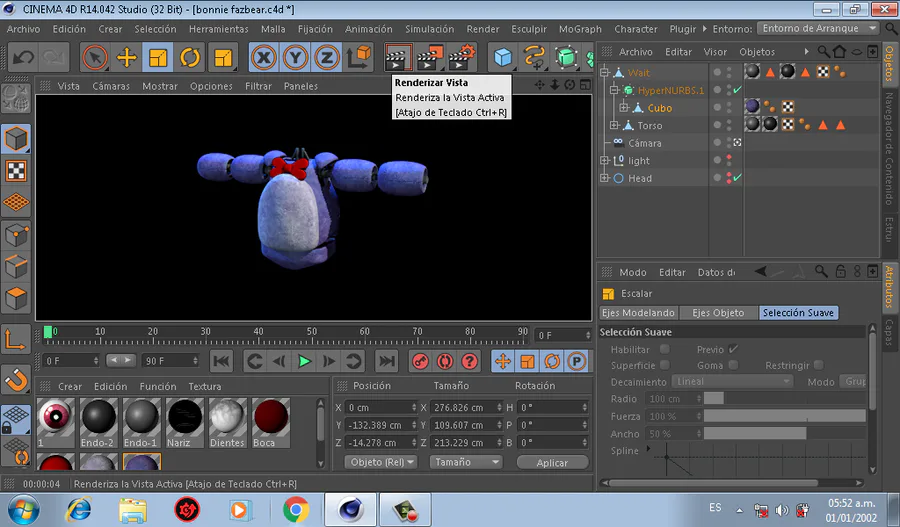Select the Scale tool in the top toolbar
The height and width of the screenshot is (527, 900).
[x=158, y=57]
